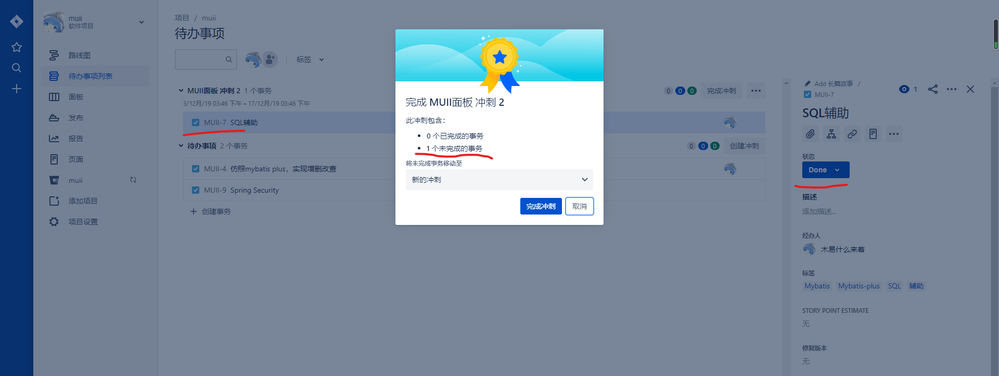Select the MUII-7 SQL辅助 issue row
This screenshot has height=376, width=999.
[x=474, y=122]
